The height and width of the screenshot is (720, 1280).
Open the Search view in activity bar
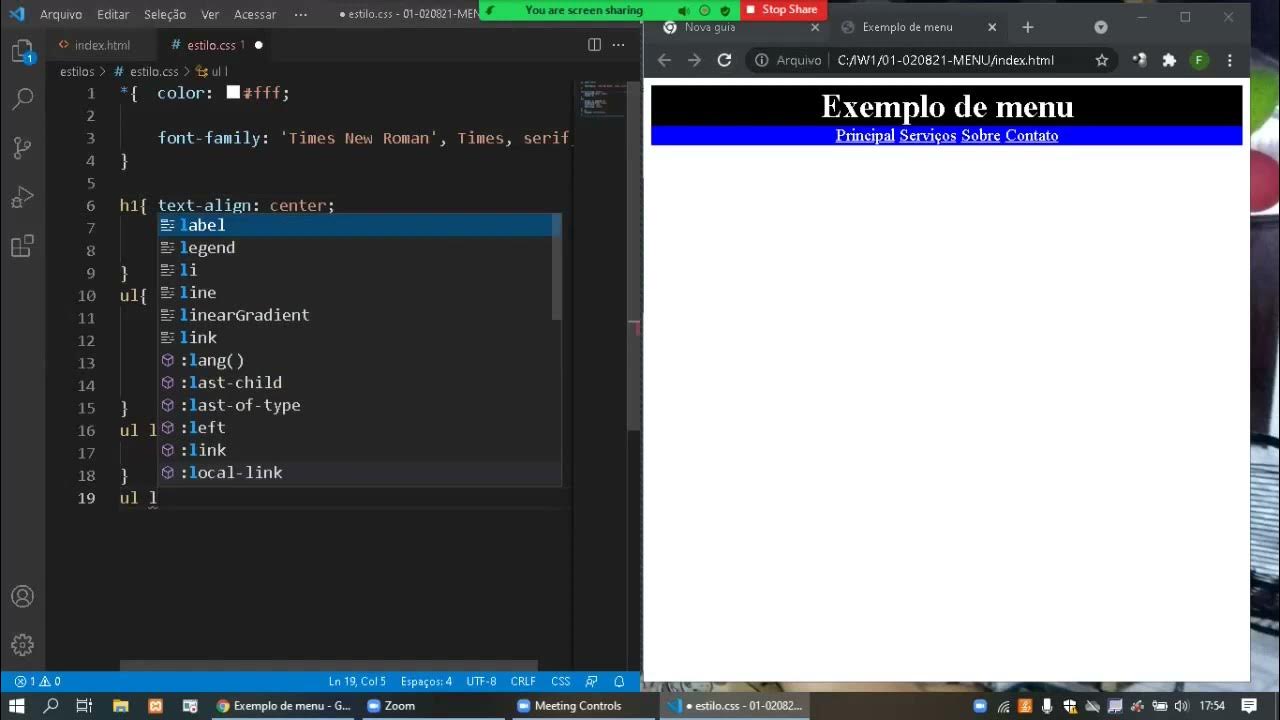[x=22, y=99]
